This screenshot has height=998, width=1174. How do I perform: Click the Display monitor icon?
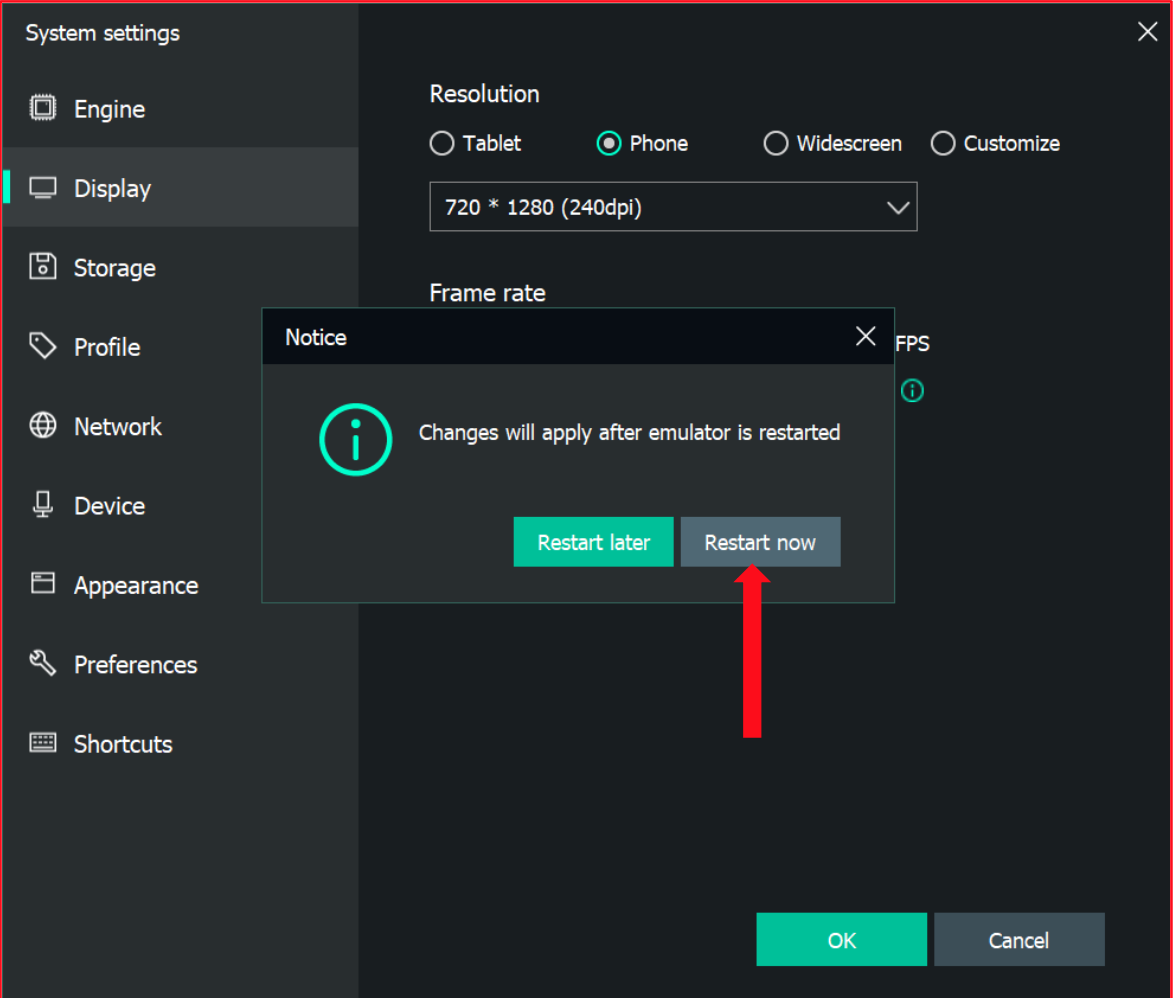click(42, 188)
